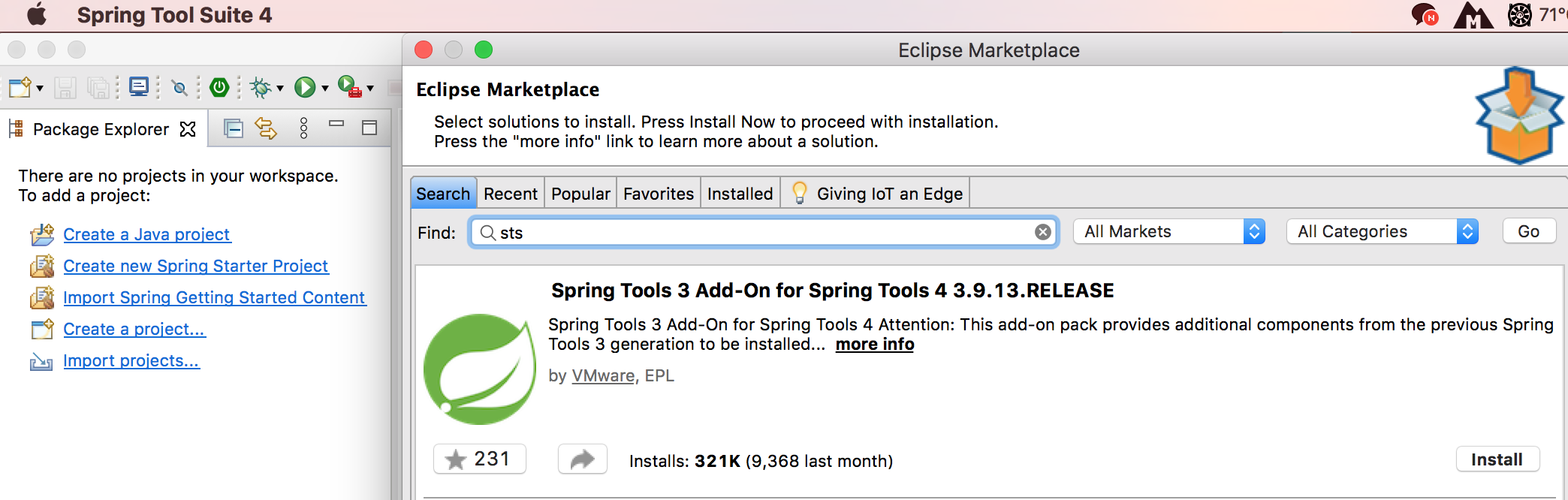Click the Create a project... link

[x=134, y=329]
